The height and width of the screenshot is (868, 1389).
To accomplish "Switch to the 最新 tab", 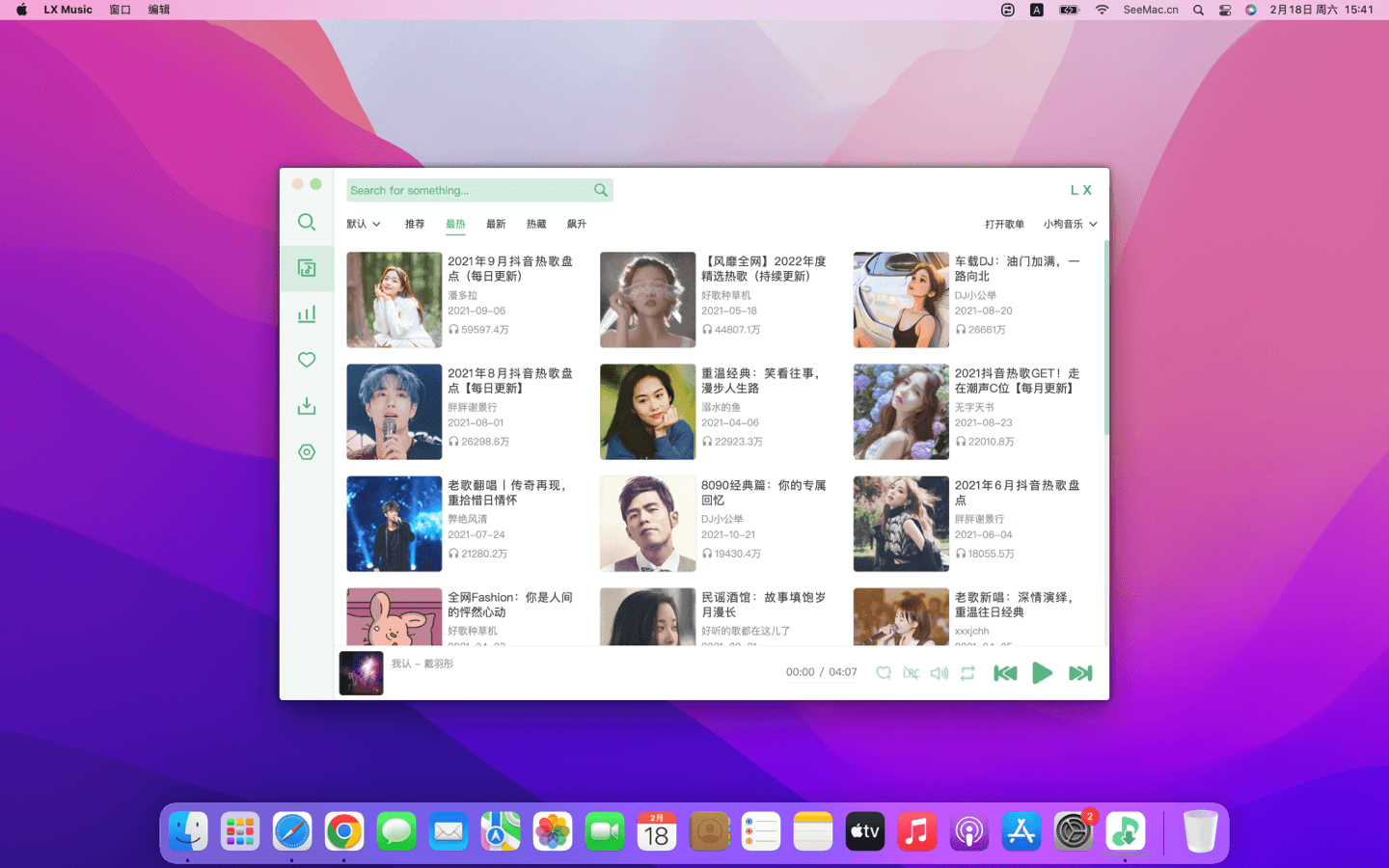I will [496, 224].
